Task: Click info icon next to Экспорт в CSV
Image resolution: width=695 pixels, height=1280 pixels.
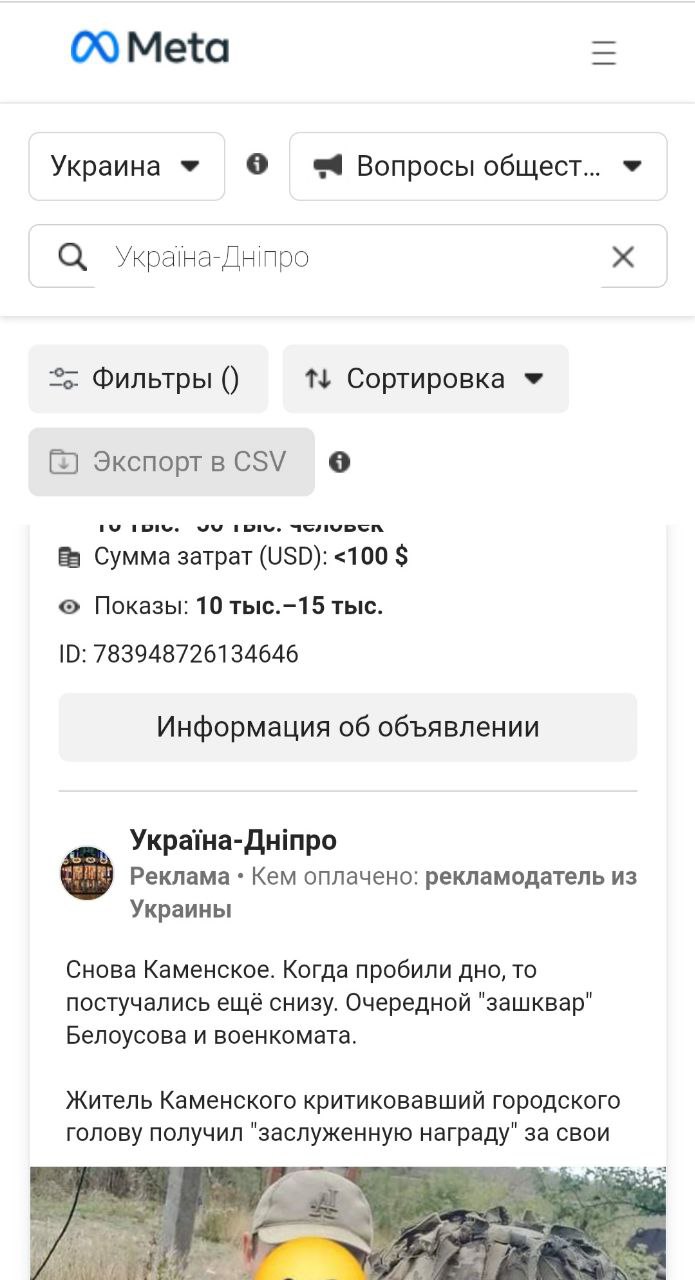Action: (x=340, y=462)
